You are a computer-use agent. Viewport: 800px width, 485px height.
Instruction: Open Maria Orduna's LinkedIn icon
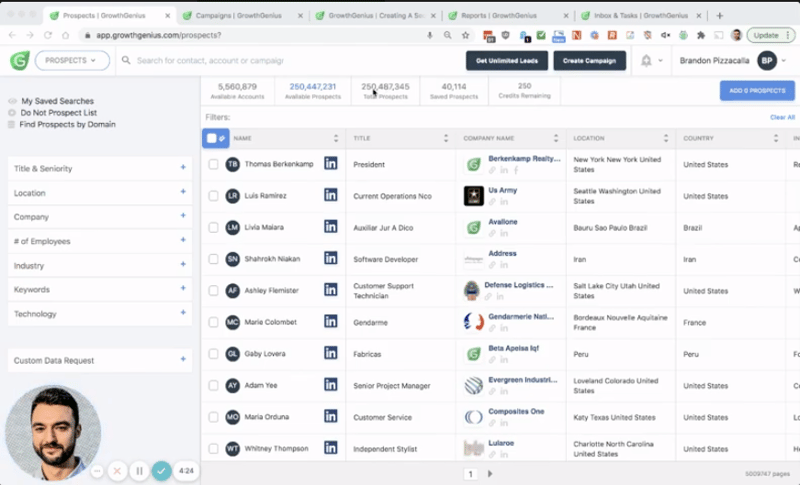pyautogui.click(x=331, y=416)
